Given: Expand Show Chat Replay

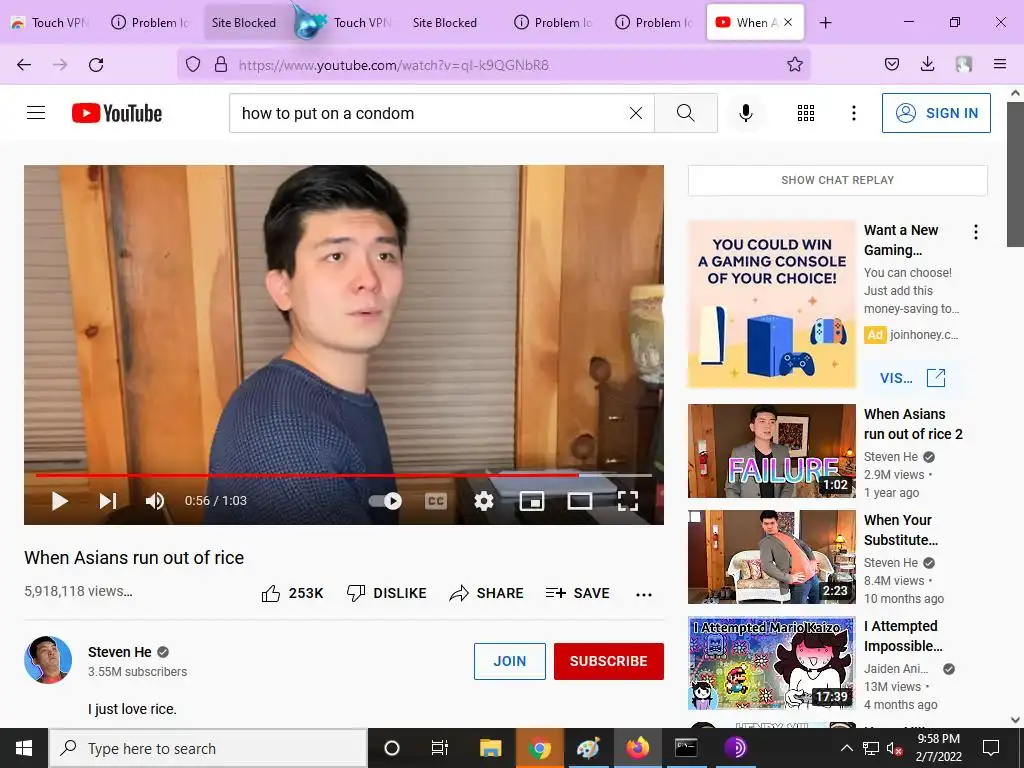Looking at the screenshot, I should pos(837,180).
